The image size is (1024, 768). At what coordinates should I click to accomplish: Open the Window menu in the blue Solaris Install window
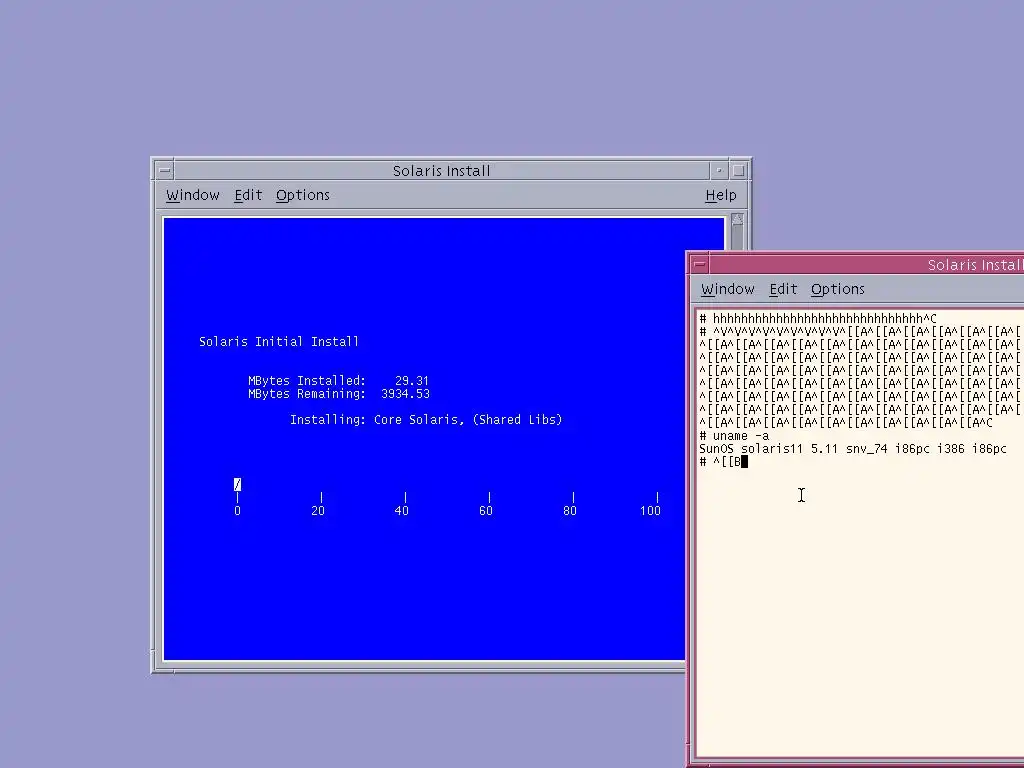click(x=193, y=195)
